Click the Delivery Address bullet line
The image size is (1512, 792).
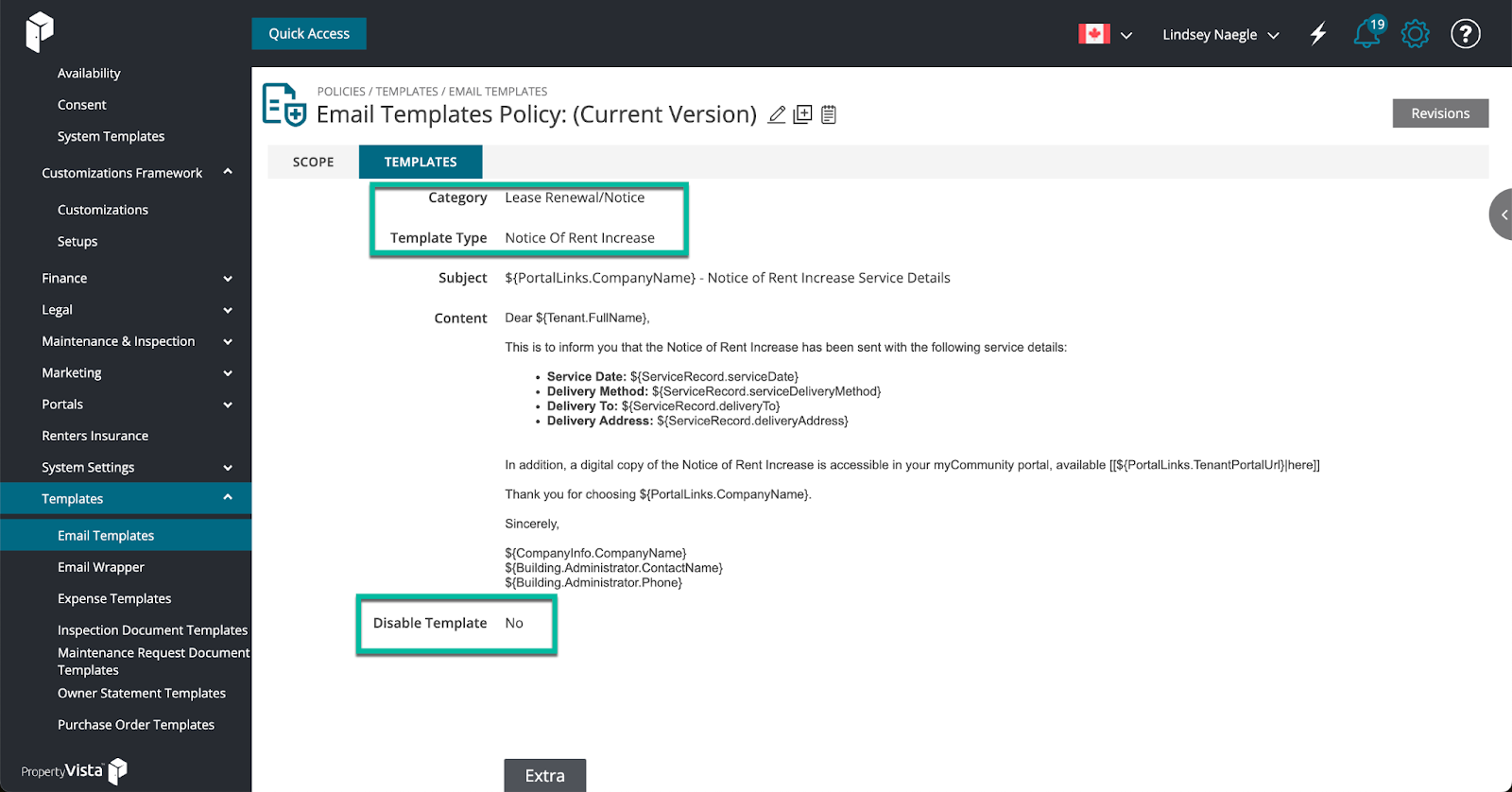coord(697,421)
